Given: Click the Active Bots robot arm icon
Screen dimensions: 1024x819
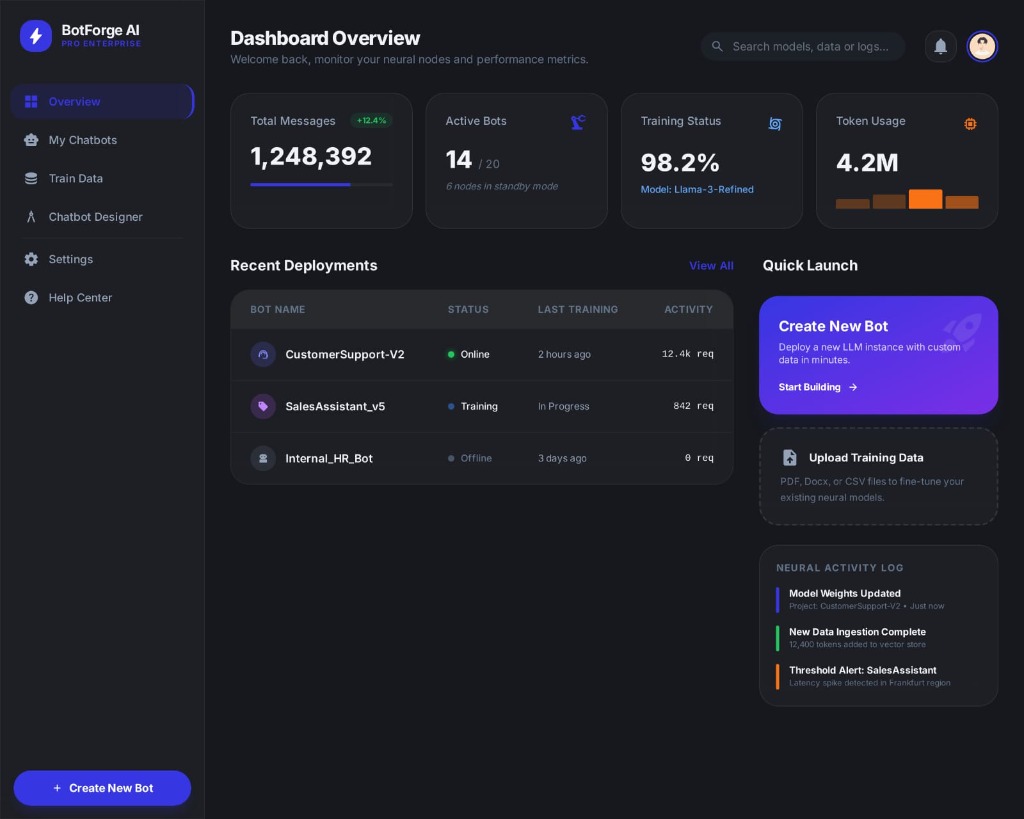Looking at the screenshot, I should click(x=578, y=122).
